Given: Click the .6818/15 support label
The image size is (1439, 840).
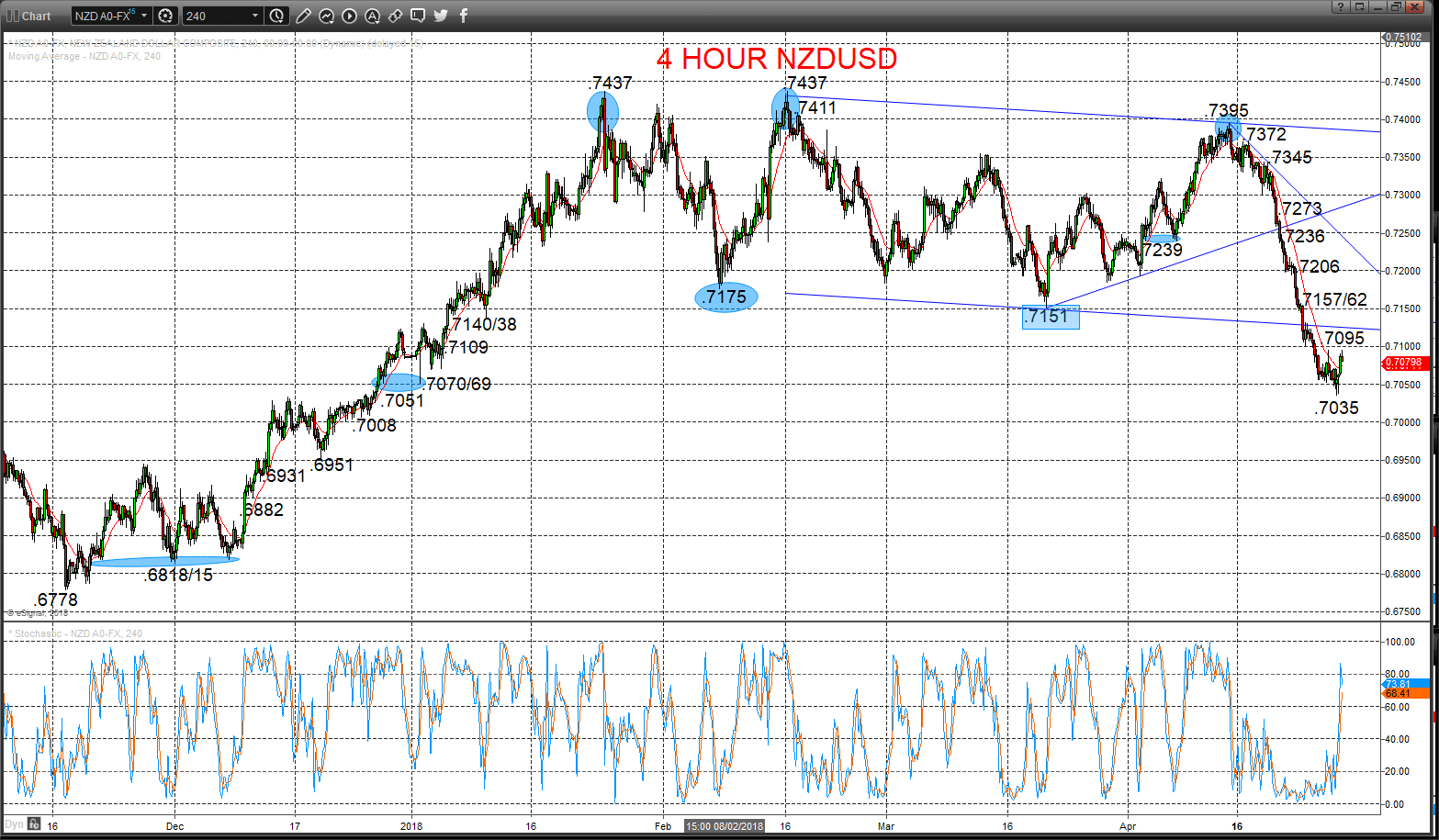Looking at the screenshot, I should [178, 575].
